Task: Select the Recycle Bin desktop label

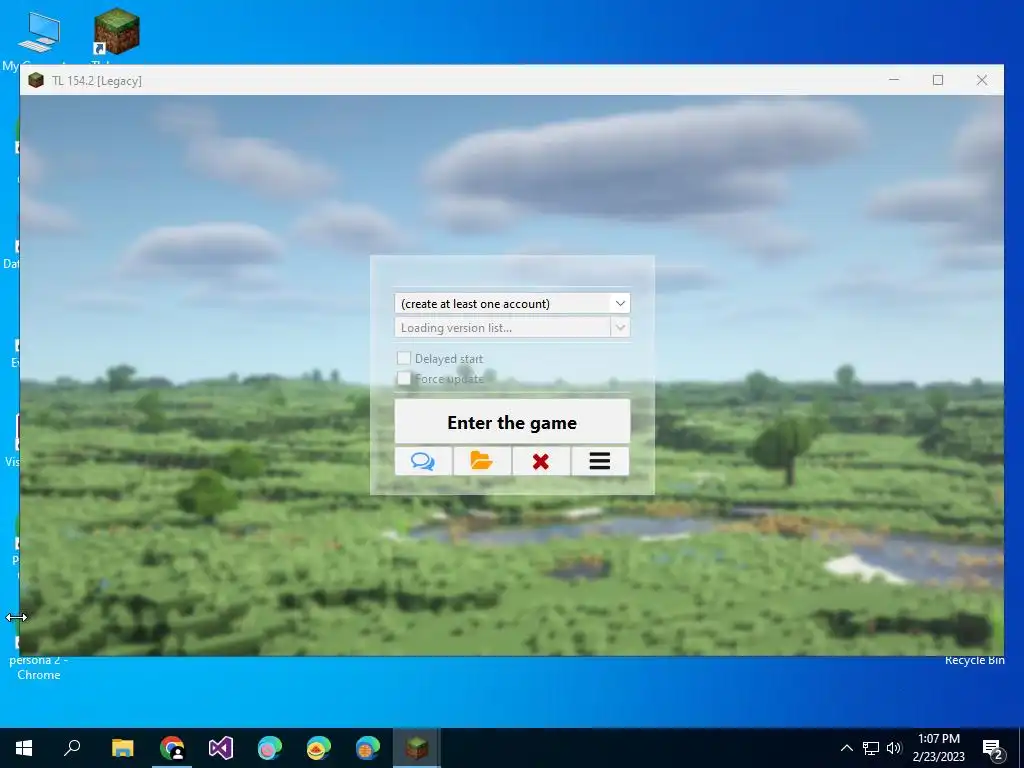Action: pyautogui.click(x=974, y=660)
